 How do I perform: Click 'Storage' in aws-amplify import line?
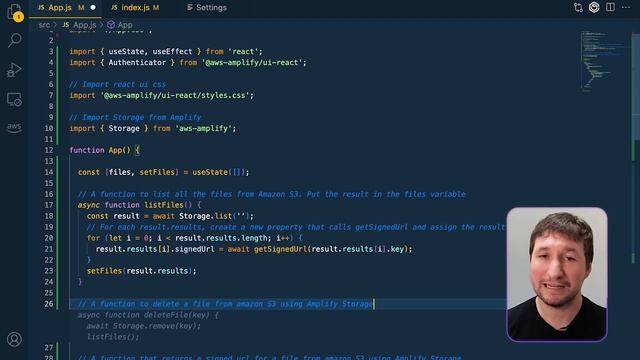pos(124,128)
